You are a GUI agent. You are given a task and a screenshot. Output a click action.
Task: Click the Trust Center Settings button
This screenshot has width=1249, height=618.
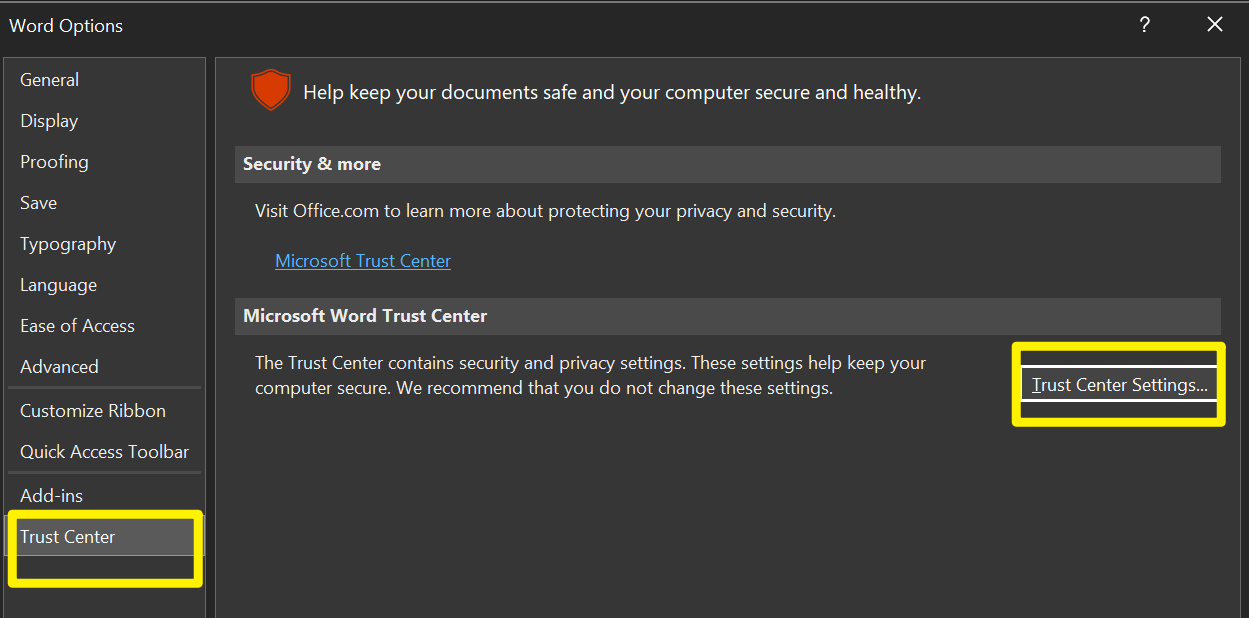(x=1119, y=385)
